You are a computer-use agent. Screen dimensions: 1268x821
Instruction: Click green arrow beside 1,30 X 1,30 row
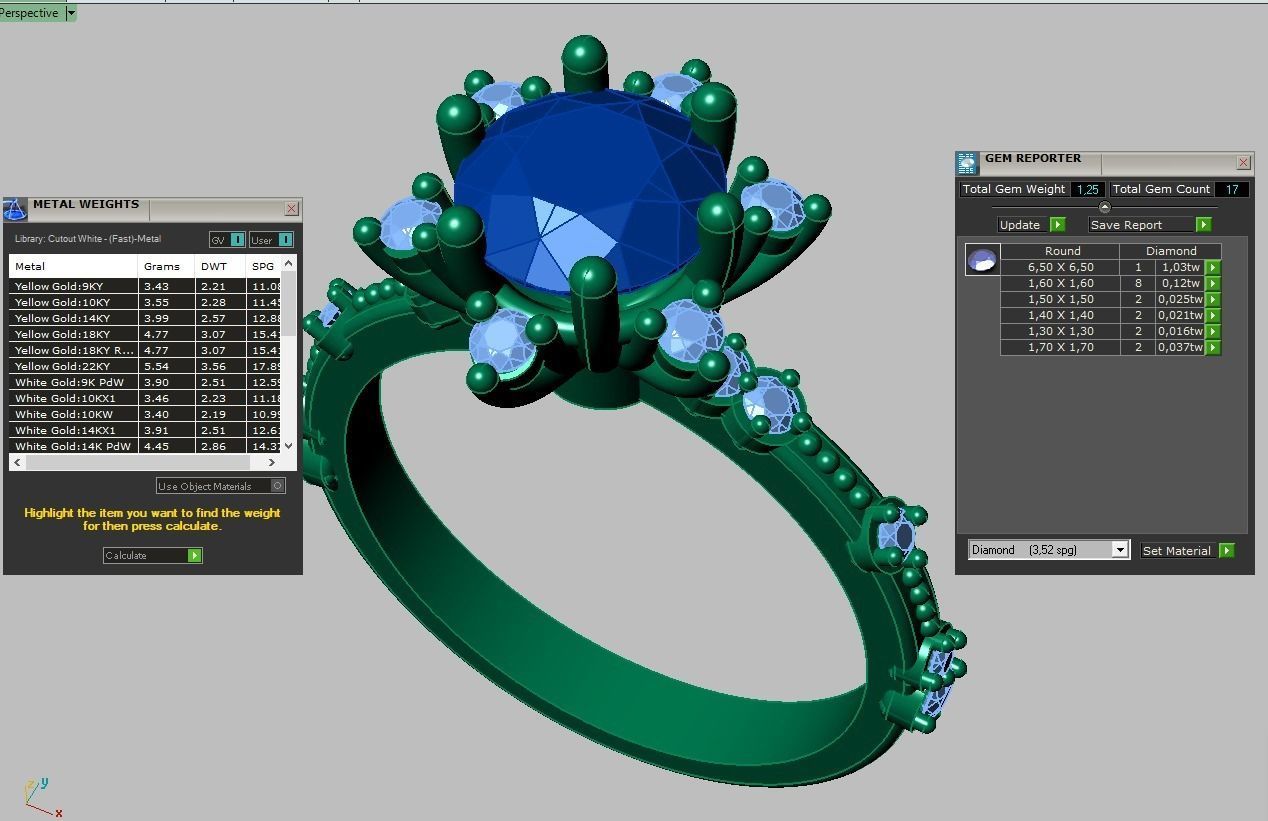tap(1212, 331)
